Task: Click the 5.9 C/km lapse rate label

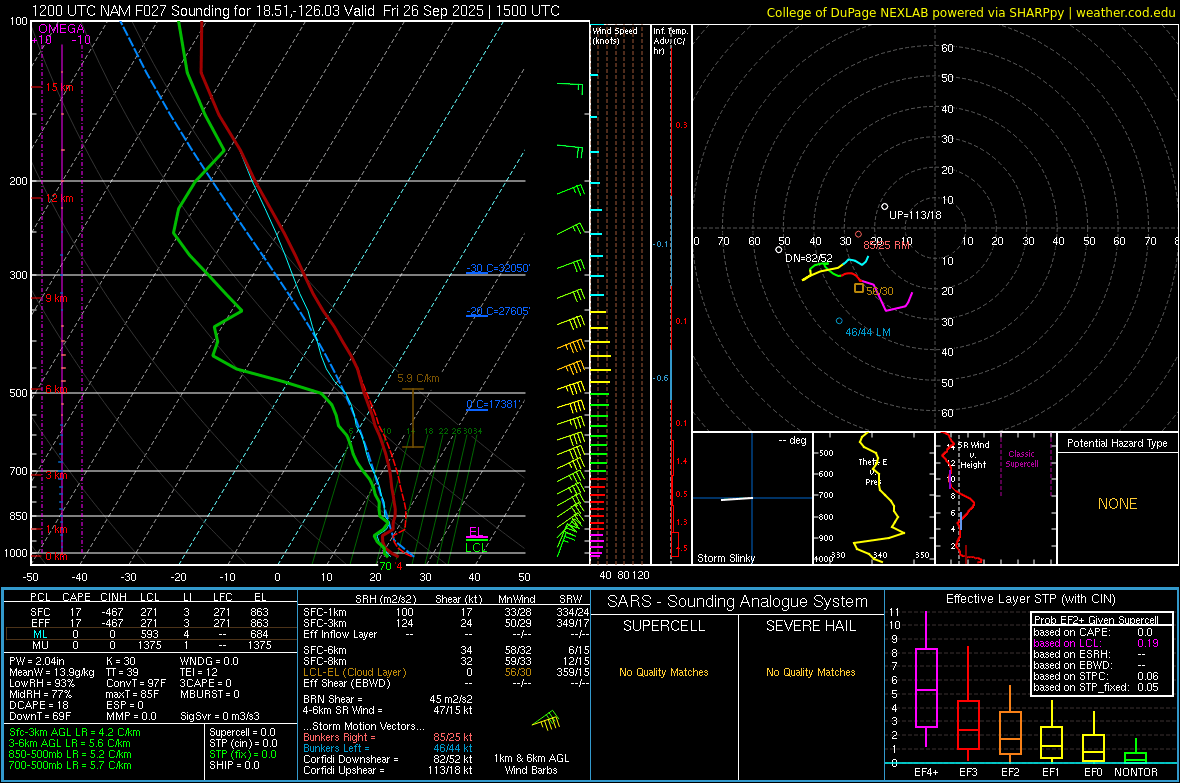Action: tap(418, 379)
